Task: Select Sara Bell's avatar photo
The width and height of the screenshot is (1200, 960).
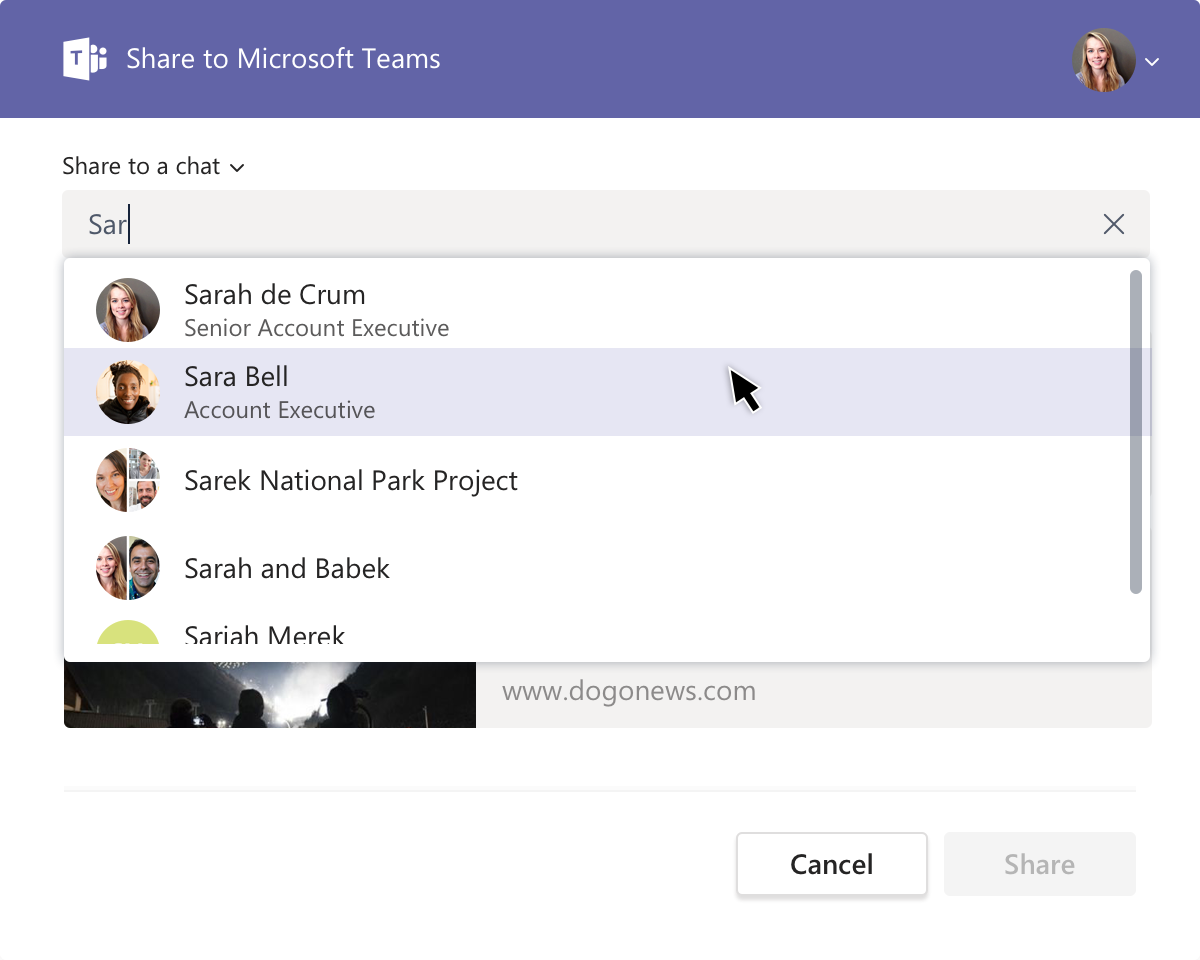Action: click(128, 392)
